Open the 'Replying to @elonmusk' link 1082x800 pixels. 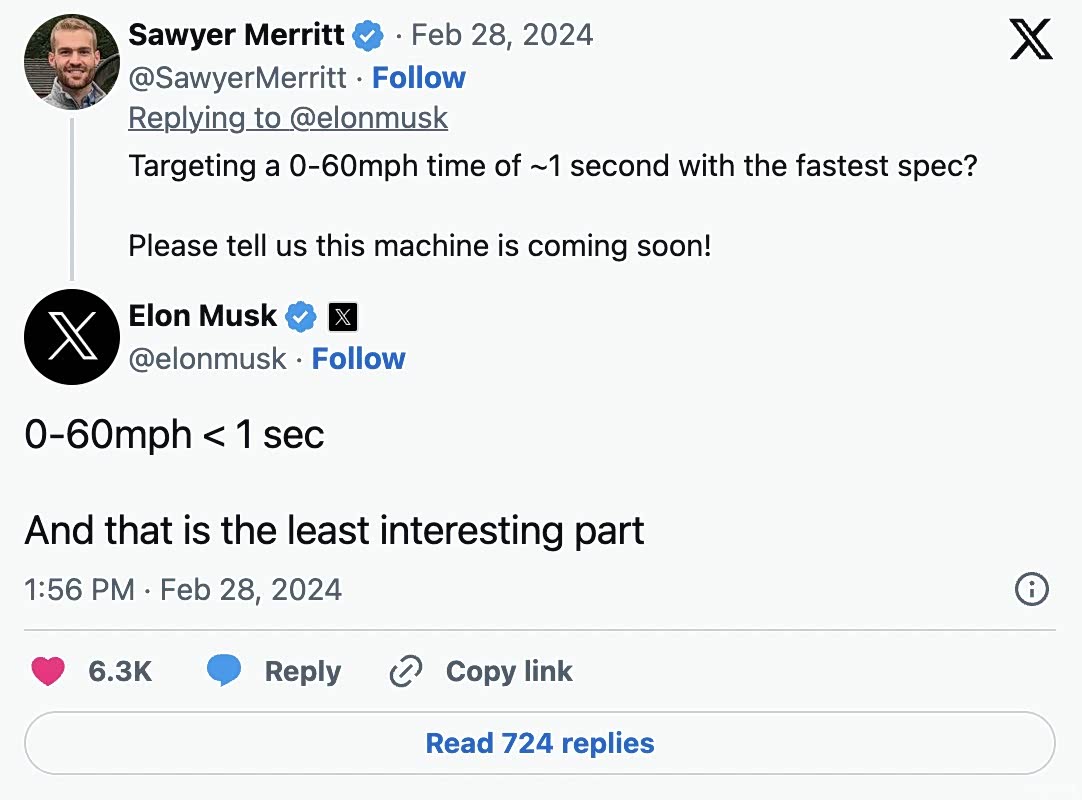288,118
